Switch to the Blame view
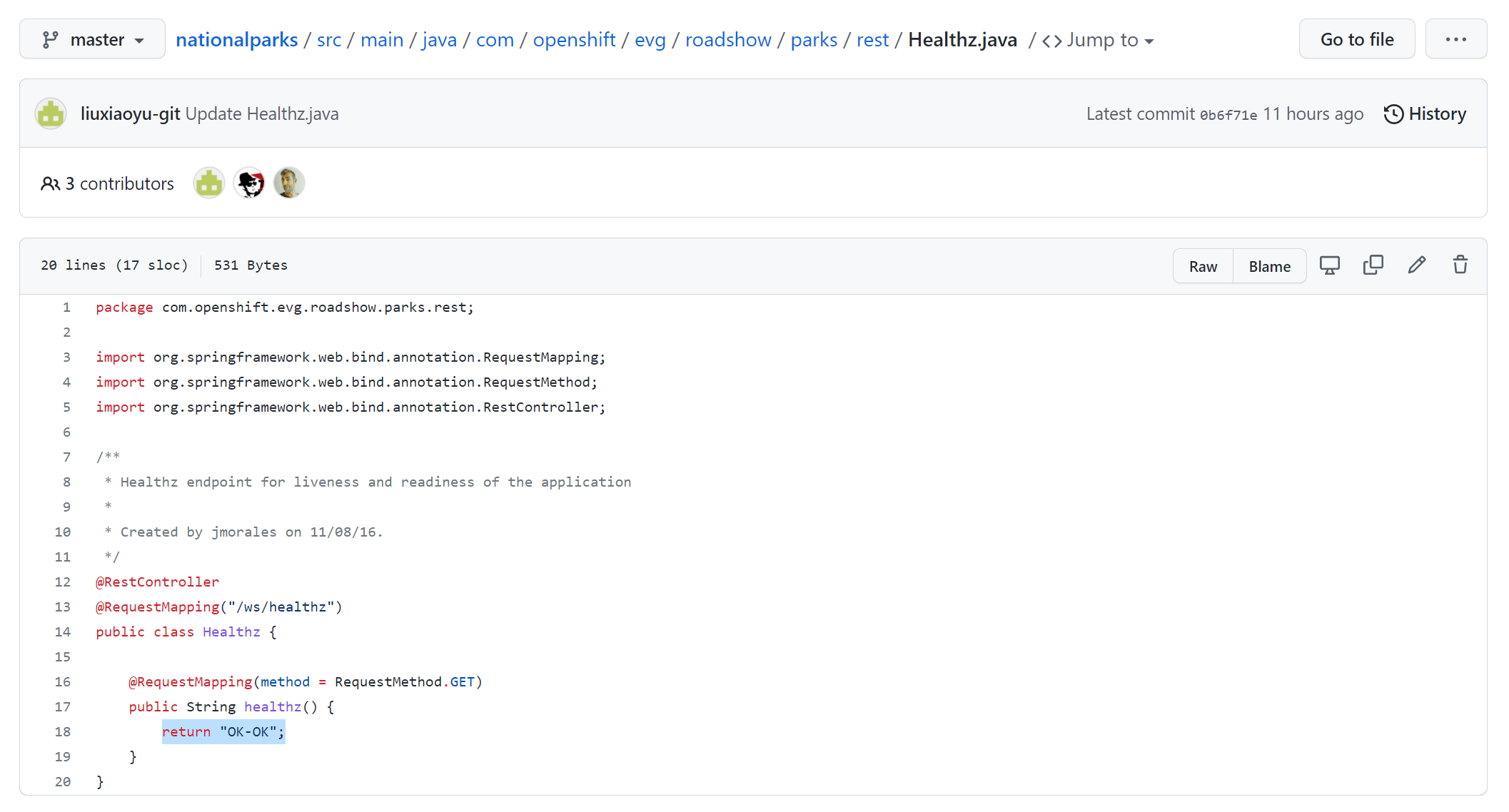 pos(1269,265)
